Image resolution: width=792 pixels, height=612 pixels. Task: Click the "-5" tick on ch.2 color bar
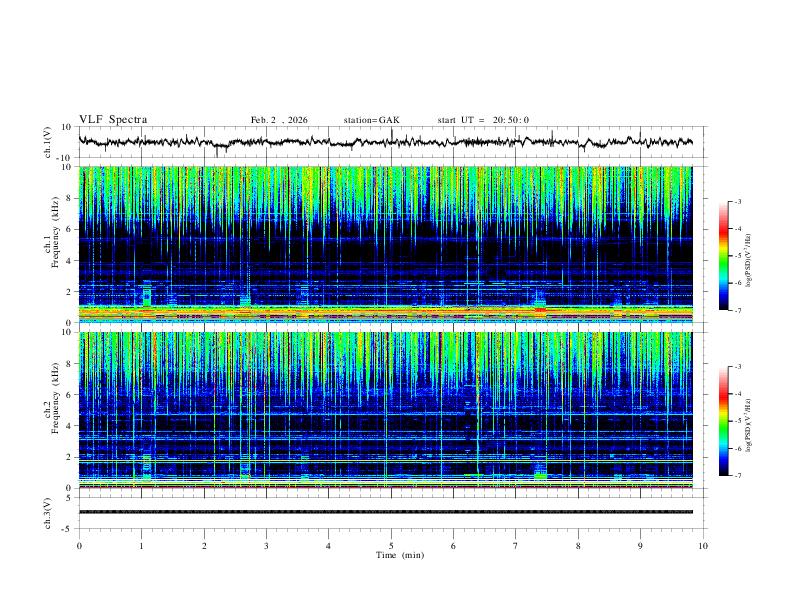coord(737,421)
